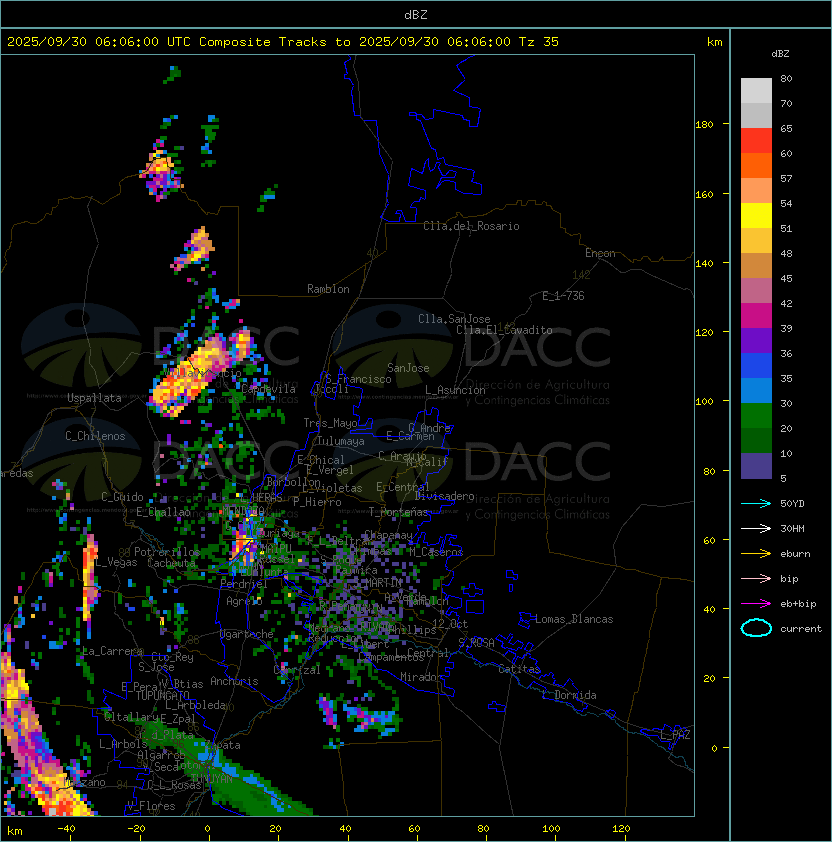Image resolution: width=832 pixels, height=842 pixels.
Task: Click the 'E_Chical' map label
Action: tap(321, 460)
